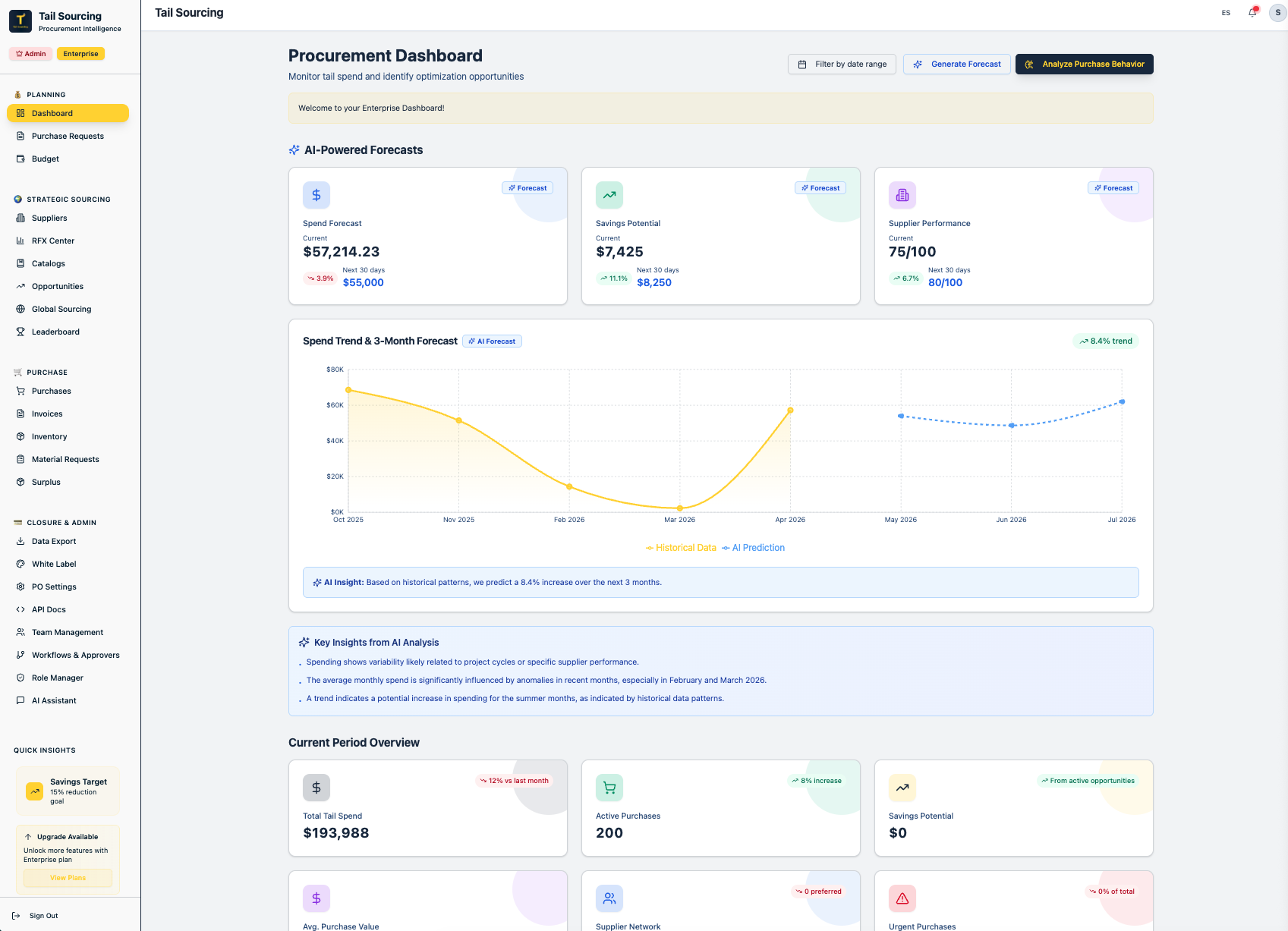Click the Material Requests icon

click(x=20, y=459)
